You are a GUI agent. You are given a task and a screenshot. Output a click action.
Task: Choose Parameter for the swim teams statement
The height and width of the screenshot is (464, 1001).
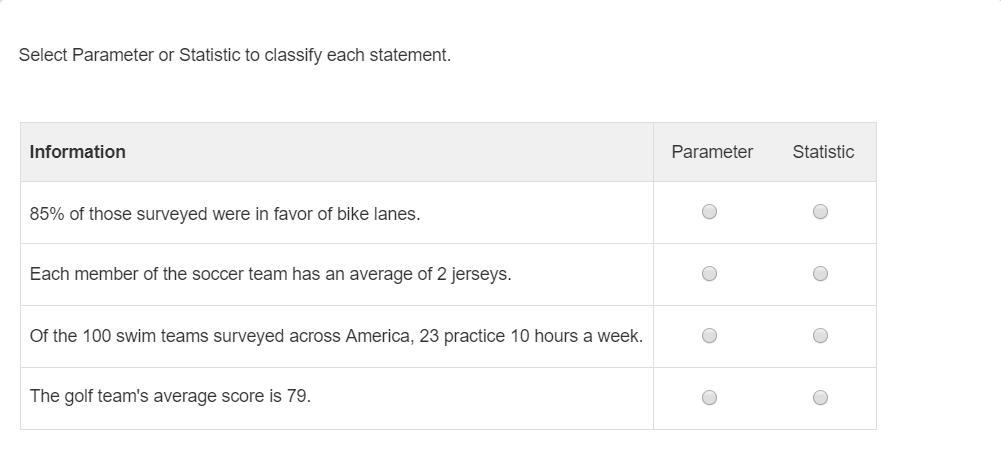tap(709, 336)
